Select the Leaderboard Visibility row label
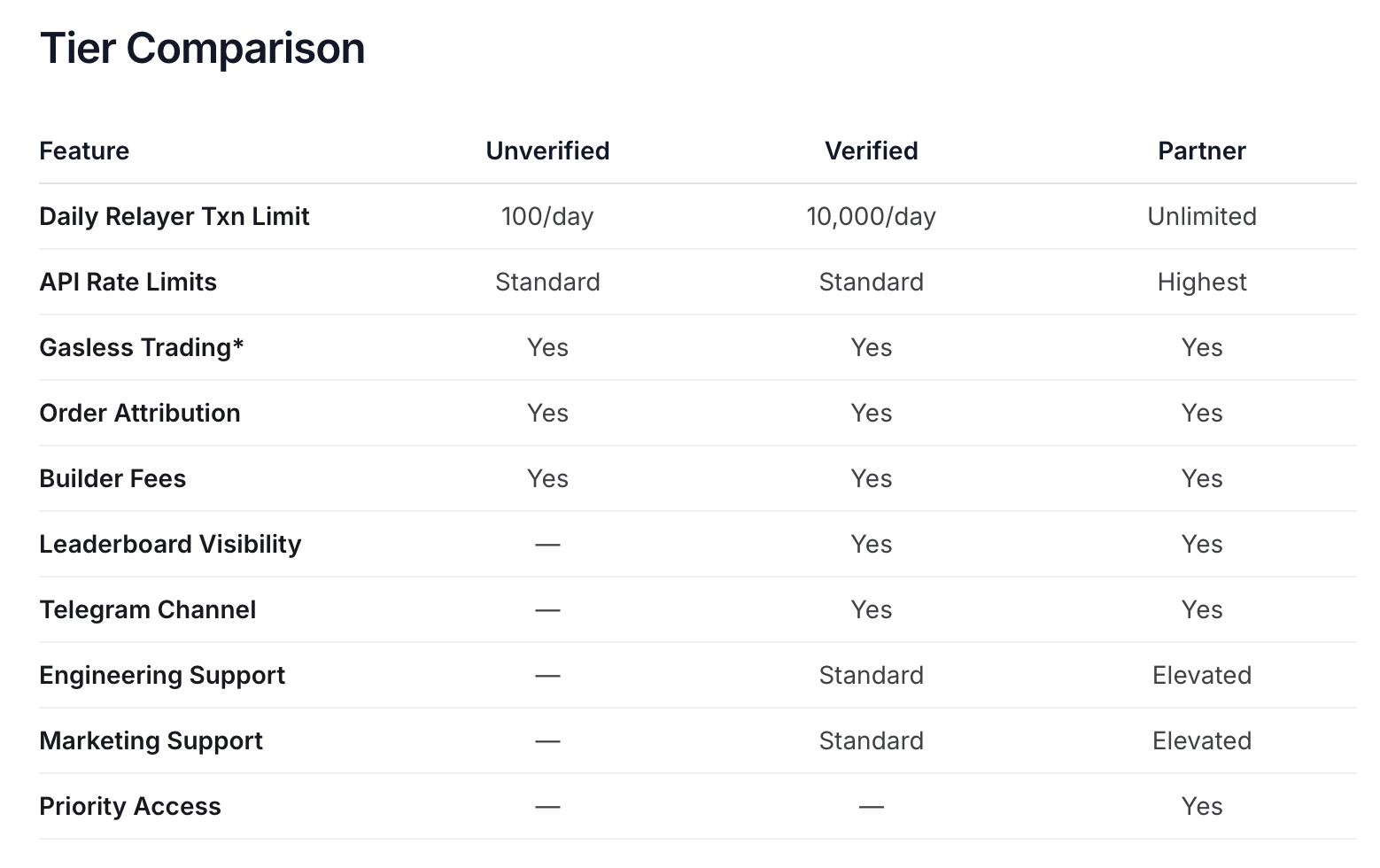1380x868 pixels. (170, 544)
